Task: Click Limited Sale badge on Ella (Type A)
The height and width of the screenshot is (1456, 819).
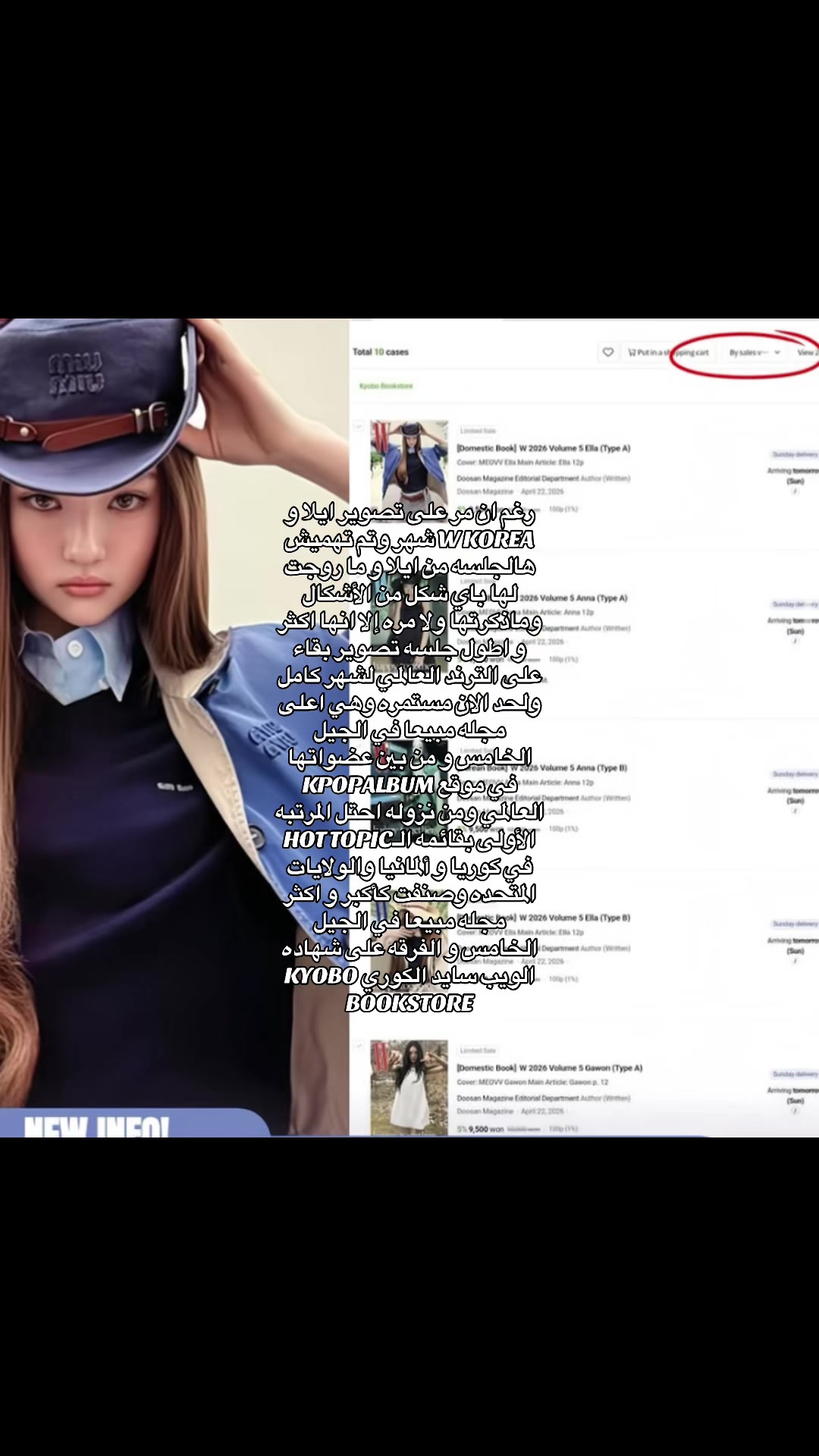Action: point(478,431)
